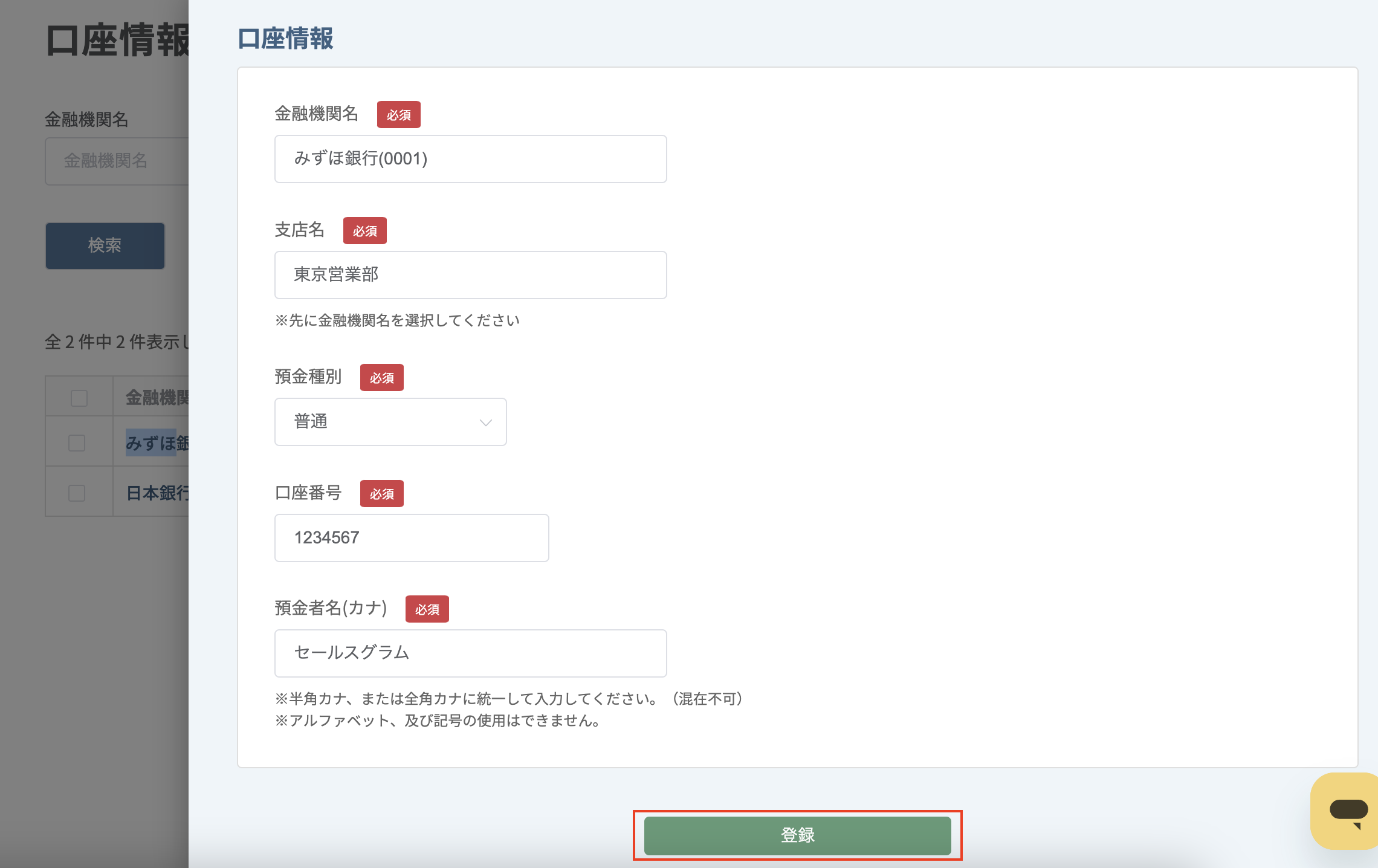Click the 必須 badge next to 支店名
The height and width of the screenshot is (868, 1378).
click(x=365, y=231)
